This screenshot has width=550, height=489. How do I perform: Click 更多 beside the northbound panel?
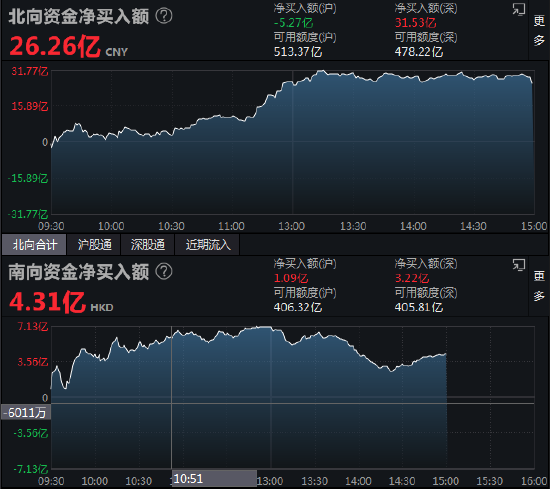pos(539,31)
